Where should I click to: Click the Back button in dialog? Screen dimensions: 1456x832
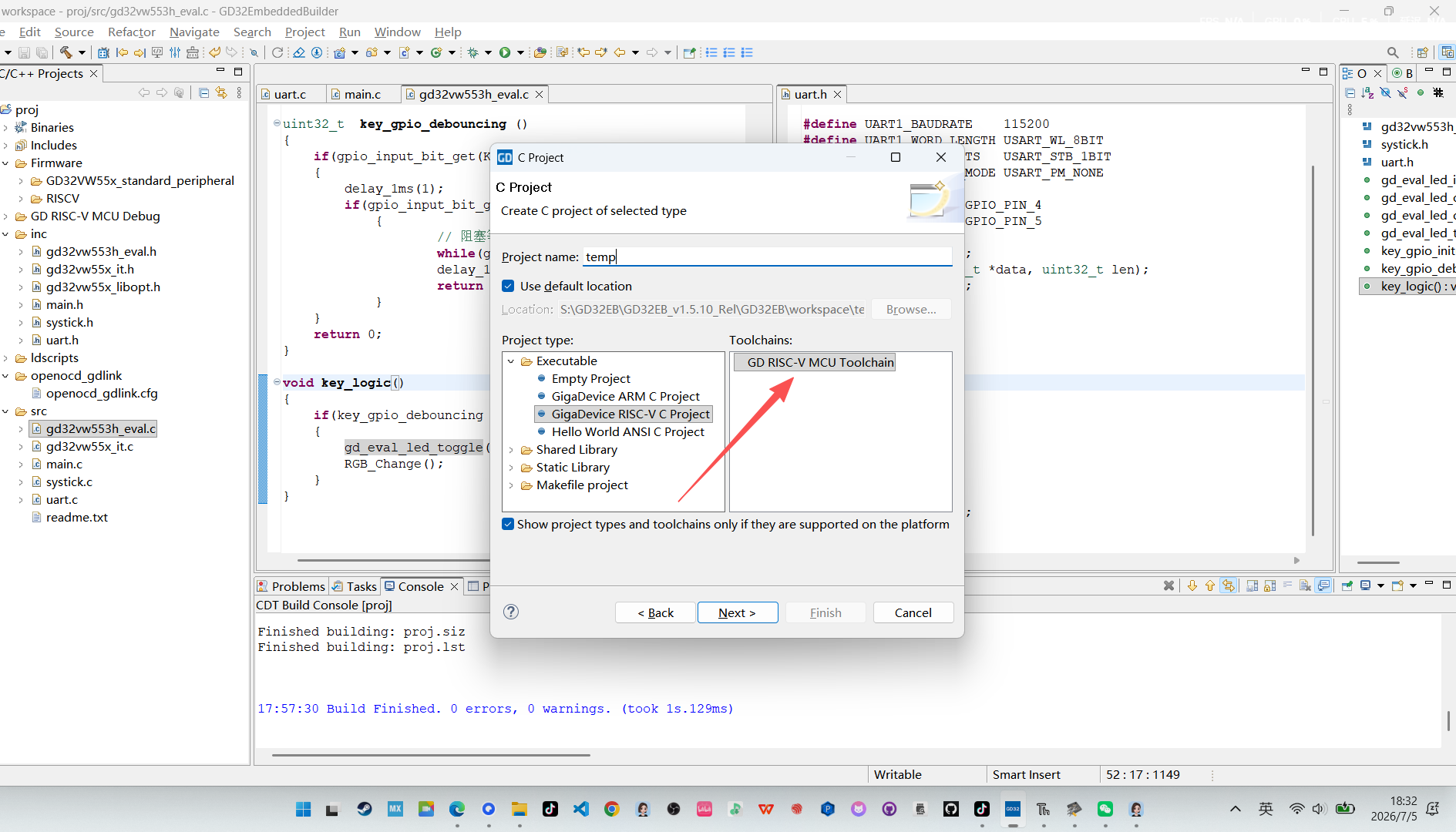click(x=655, y=612)
